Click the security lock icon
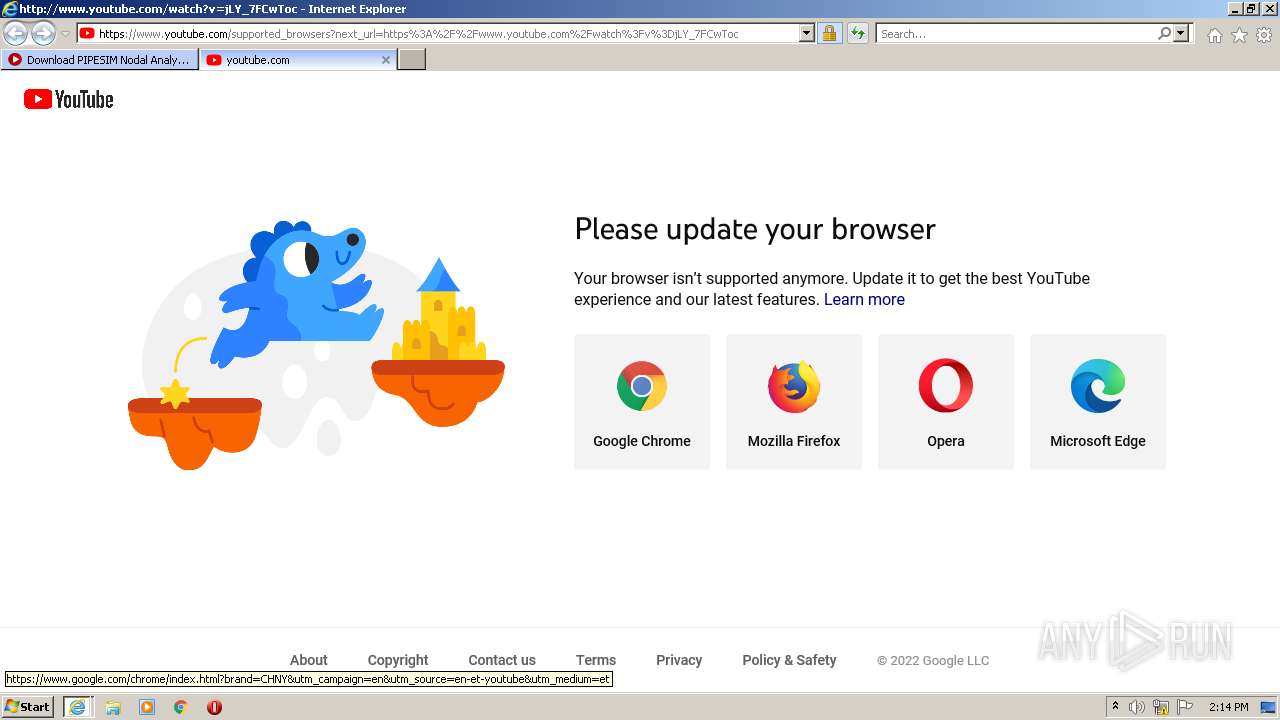The height and width of the screenshot is (720, 1280). coord(829,33)
